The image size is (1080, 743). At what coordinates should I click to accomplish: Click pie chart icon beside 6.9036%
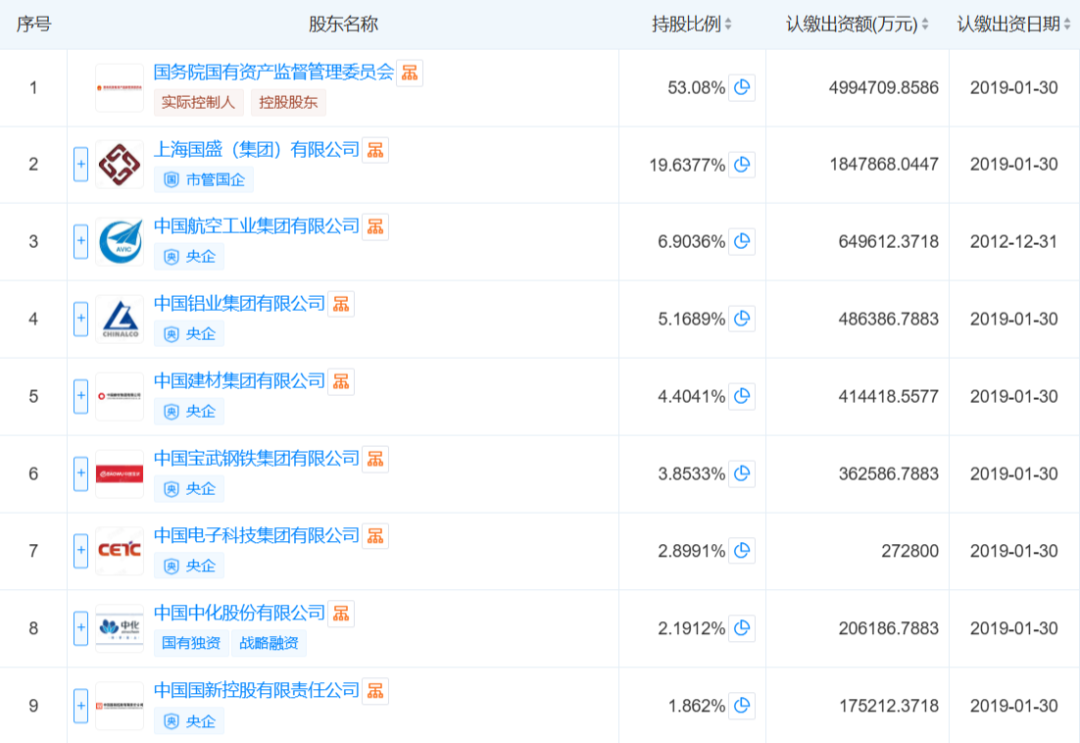point(742,242)
